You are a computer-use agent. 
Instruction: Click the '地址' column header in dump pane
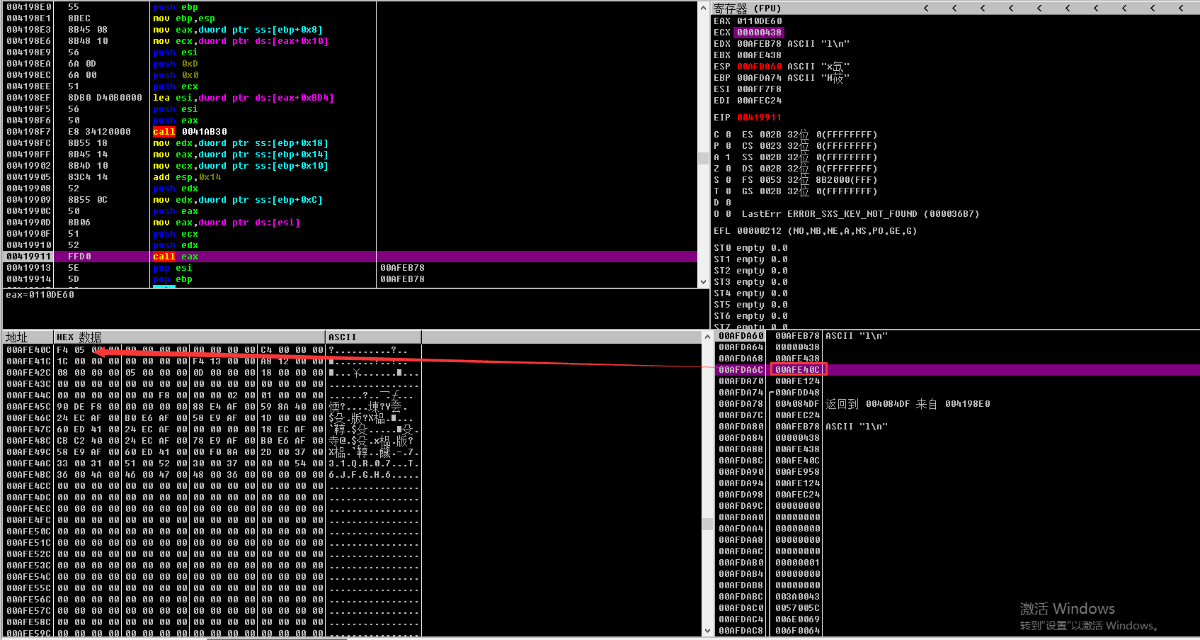(x=28, y=337)
